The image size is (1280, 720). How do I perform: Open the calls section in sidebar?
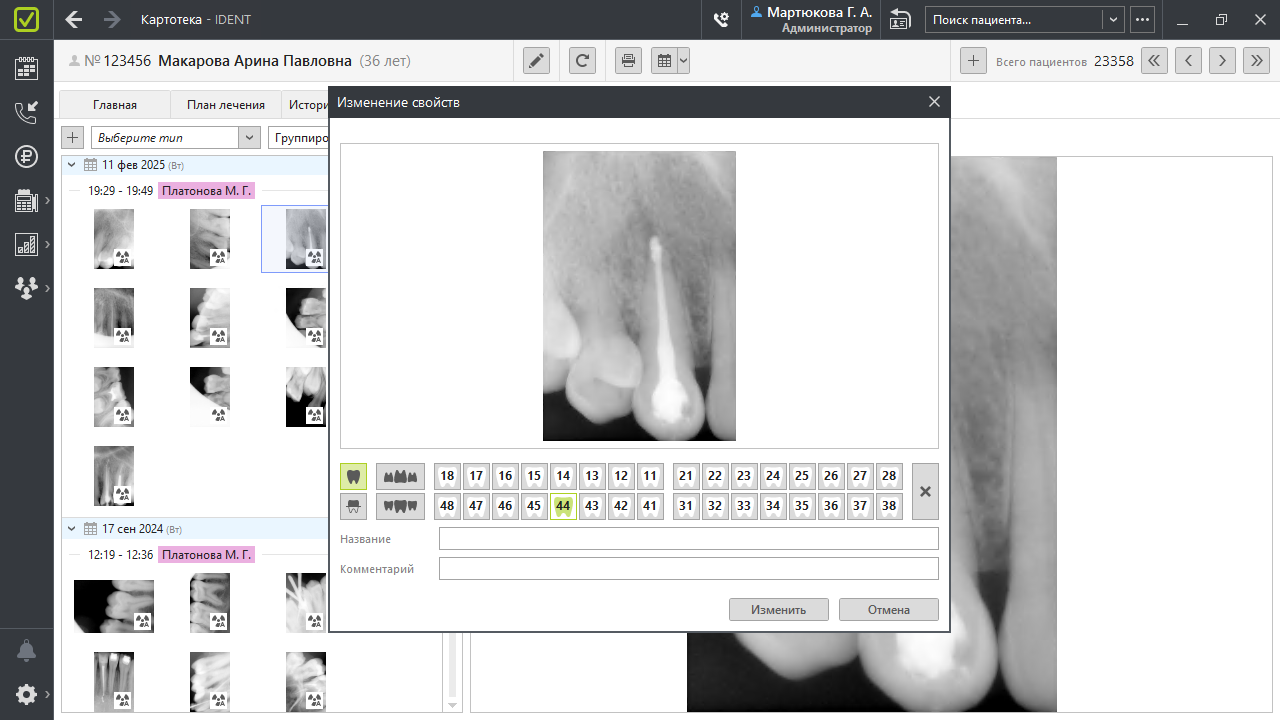[26, 112]
